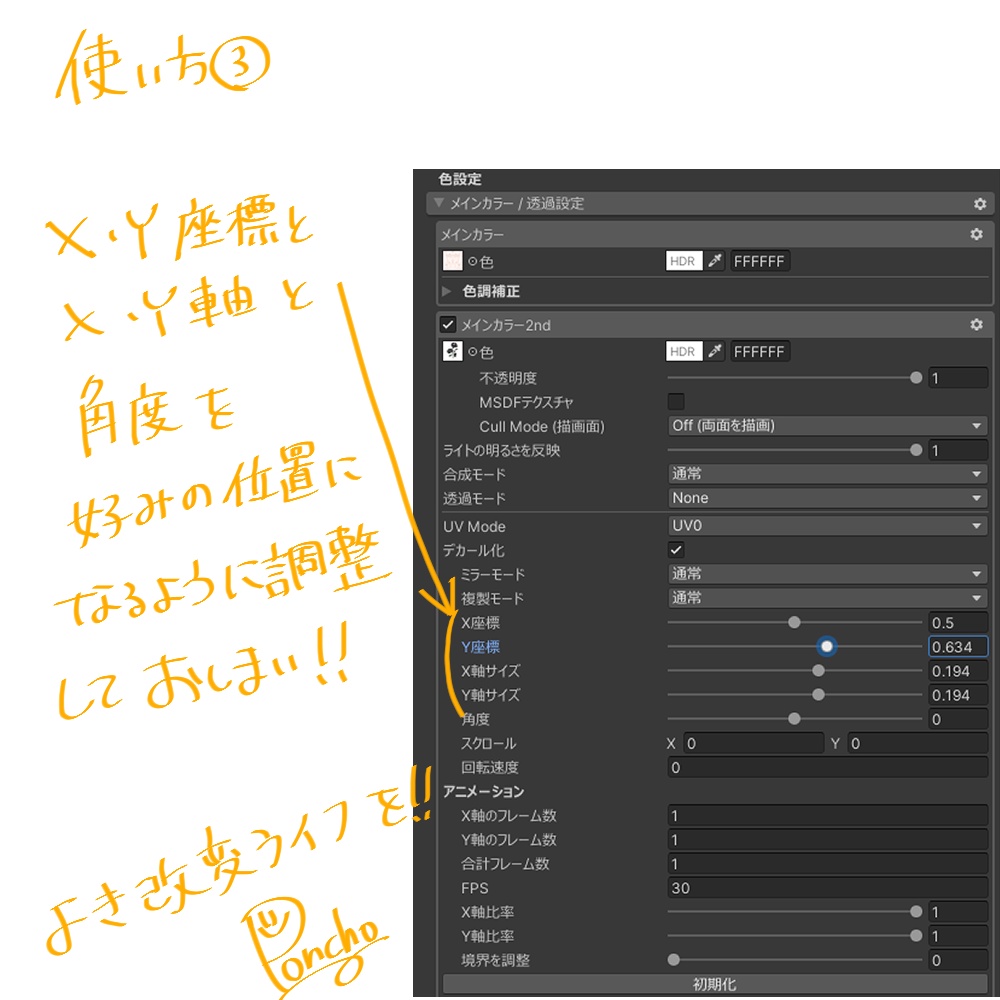Click the 角度 property label
Image resolution: width=1000 pixels, height=1000 pixels.
tap(475, 719)
